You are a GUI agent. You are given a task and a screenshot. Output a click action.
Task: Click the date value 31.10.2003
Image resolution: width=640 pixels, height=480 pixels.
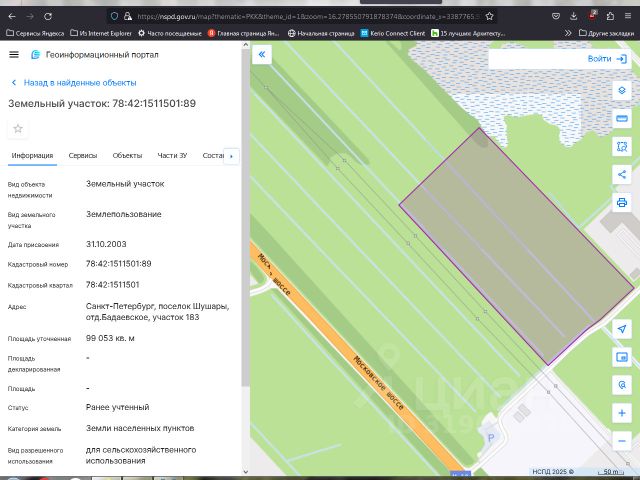coord(106,244)
